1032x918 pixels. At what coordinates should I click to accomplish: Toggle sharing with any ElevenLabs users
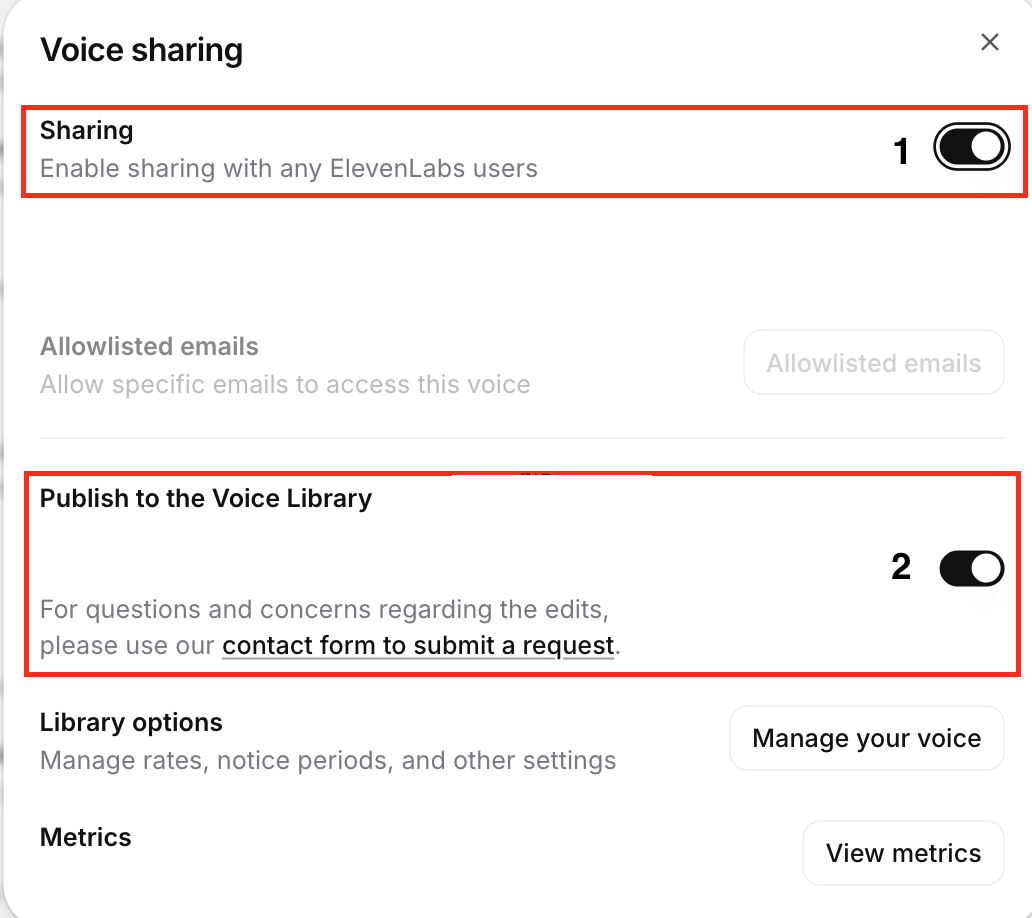coord(971,146)
